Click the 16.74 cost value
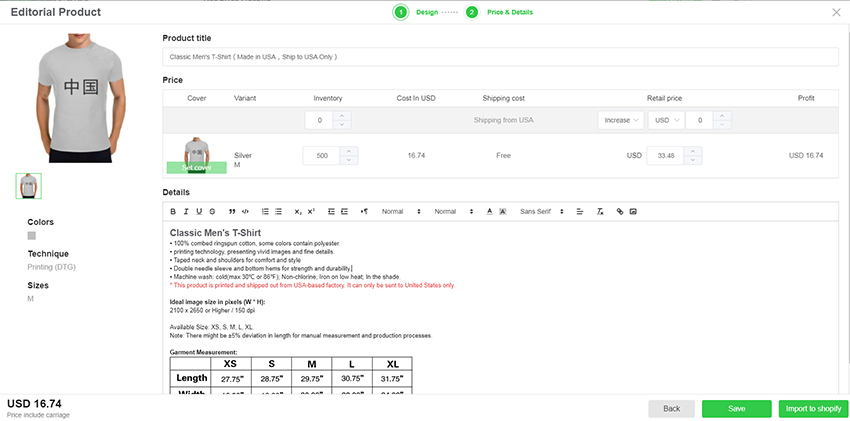The image size is (850, 421). pos(416,156)
